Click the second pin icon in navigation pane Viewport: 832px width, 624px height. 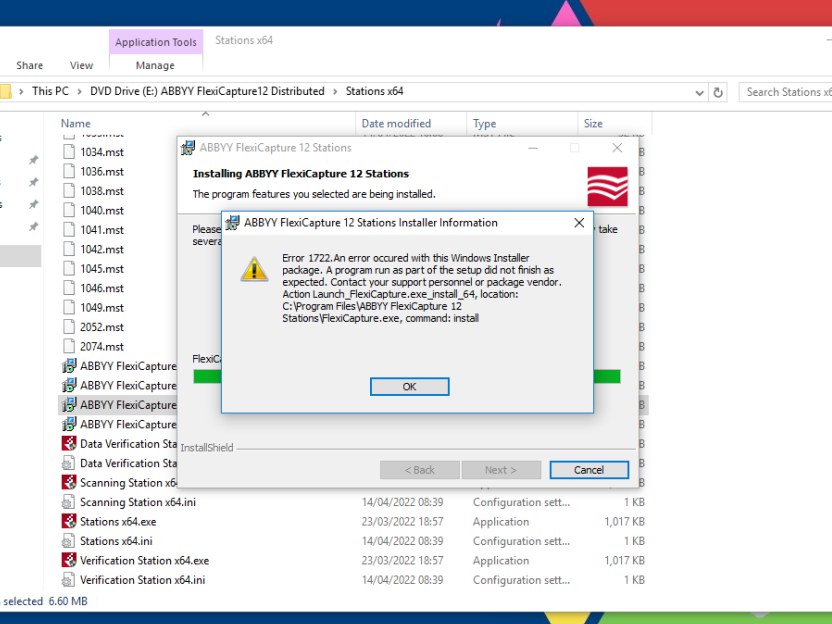tap(33, 182)
